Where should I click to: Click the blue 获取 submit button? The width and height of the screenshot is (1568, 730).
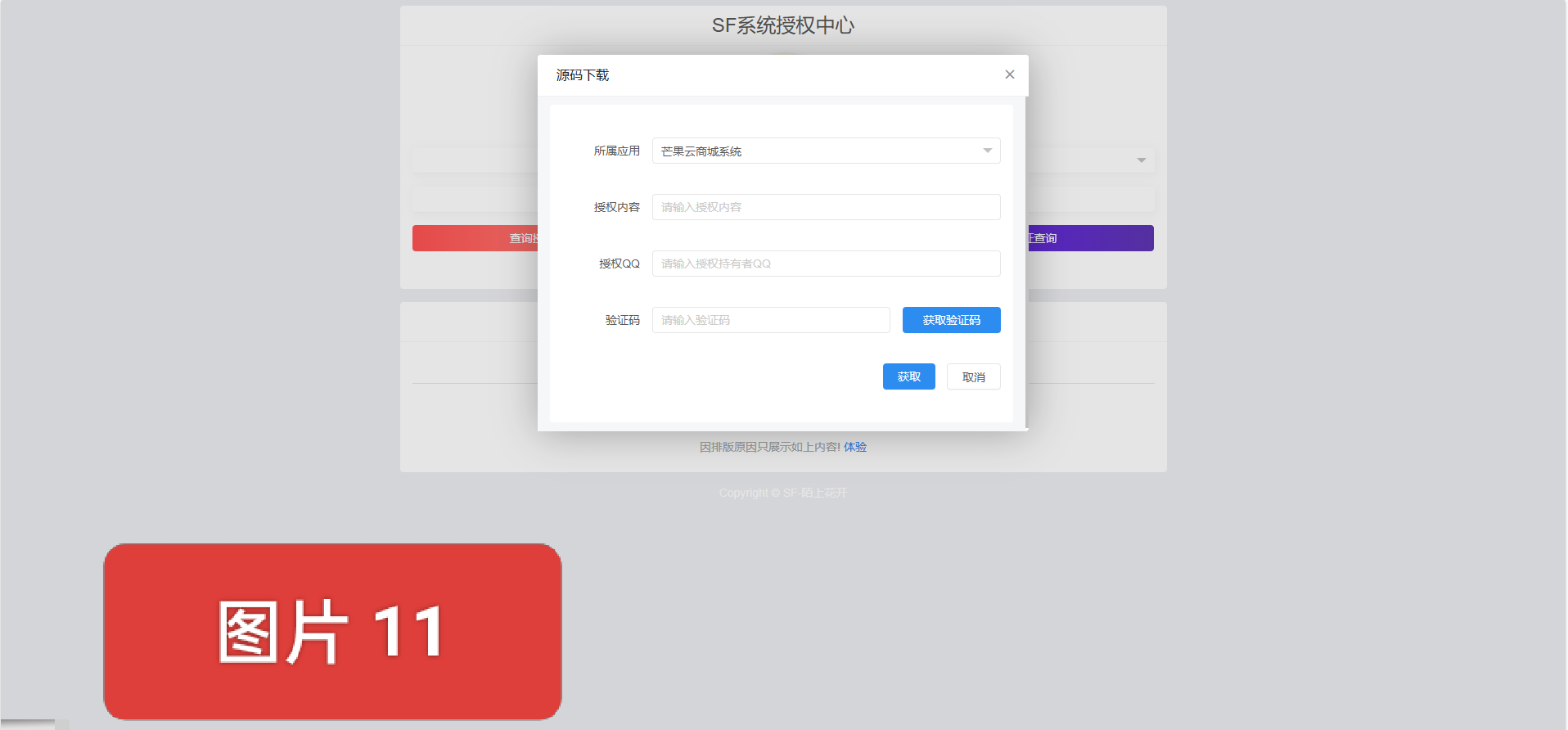pos(908,376)
